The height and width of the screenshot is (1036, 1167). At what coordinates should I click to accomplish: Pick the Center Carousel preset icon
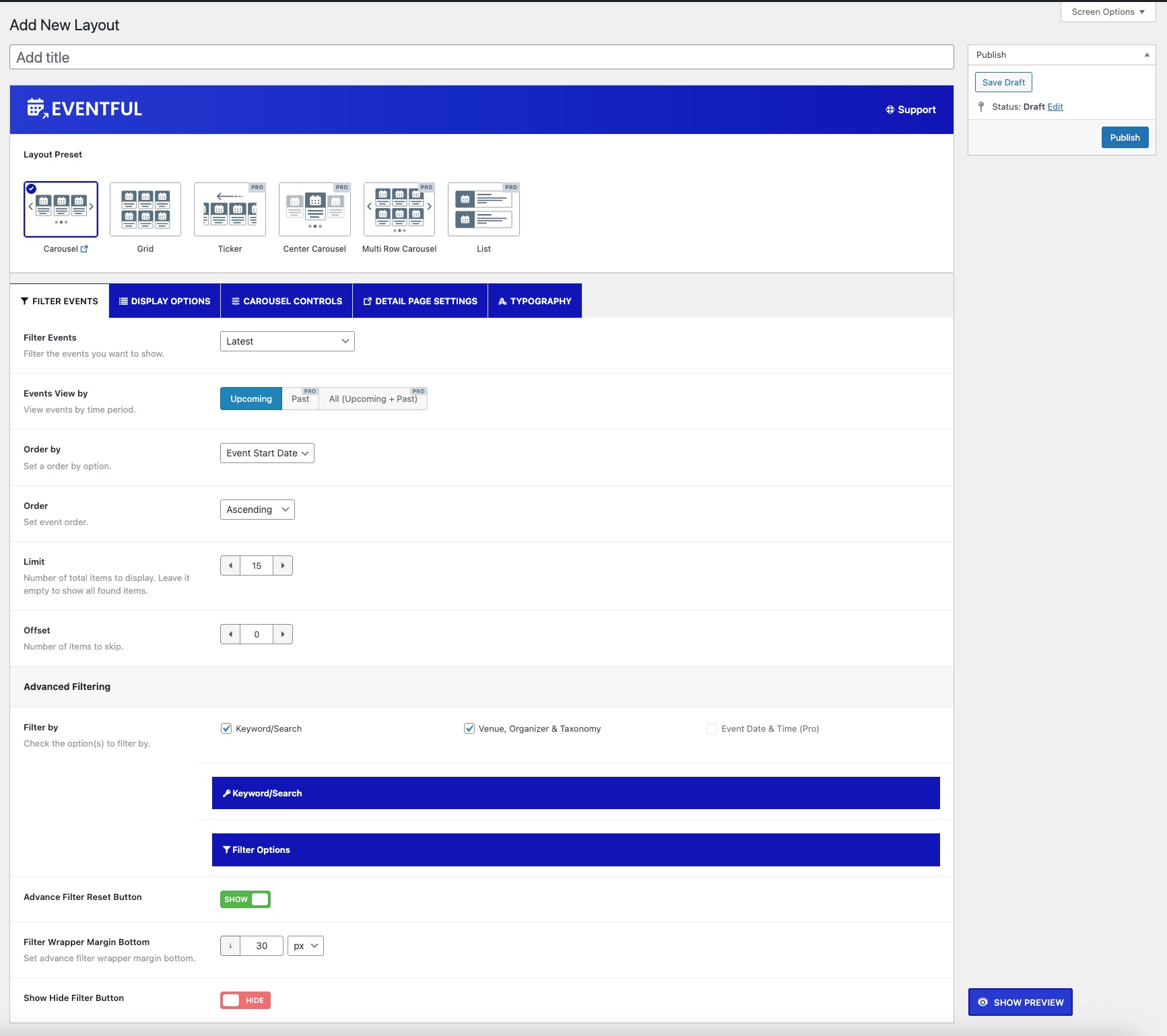314,209
